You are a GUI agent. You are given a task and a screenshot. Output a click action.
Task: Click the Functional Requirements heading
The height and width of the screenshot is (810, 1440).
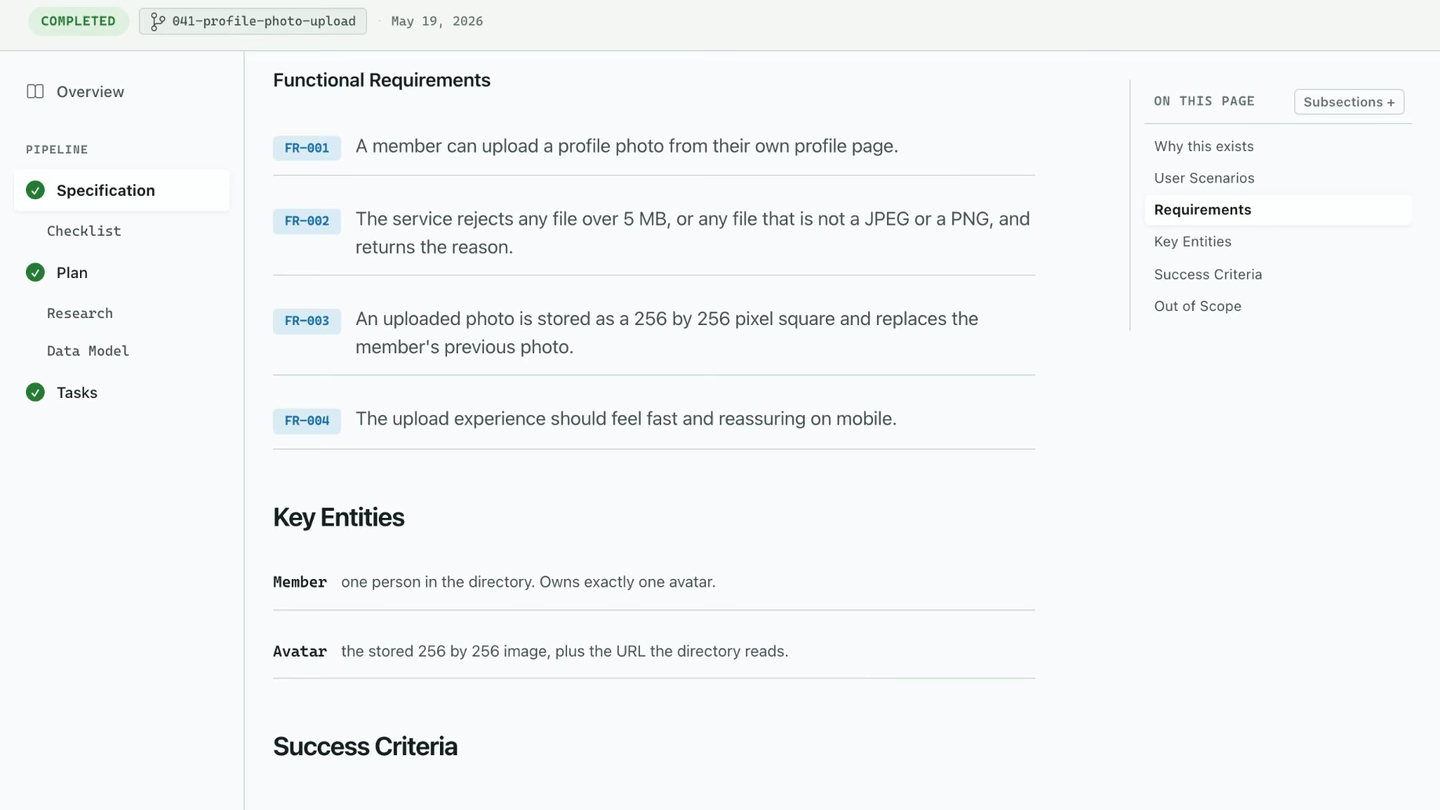(382, 80)
